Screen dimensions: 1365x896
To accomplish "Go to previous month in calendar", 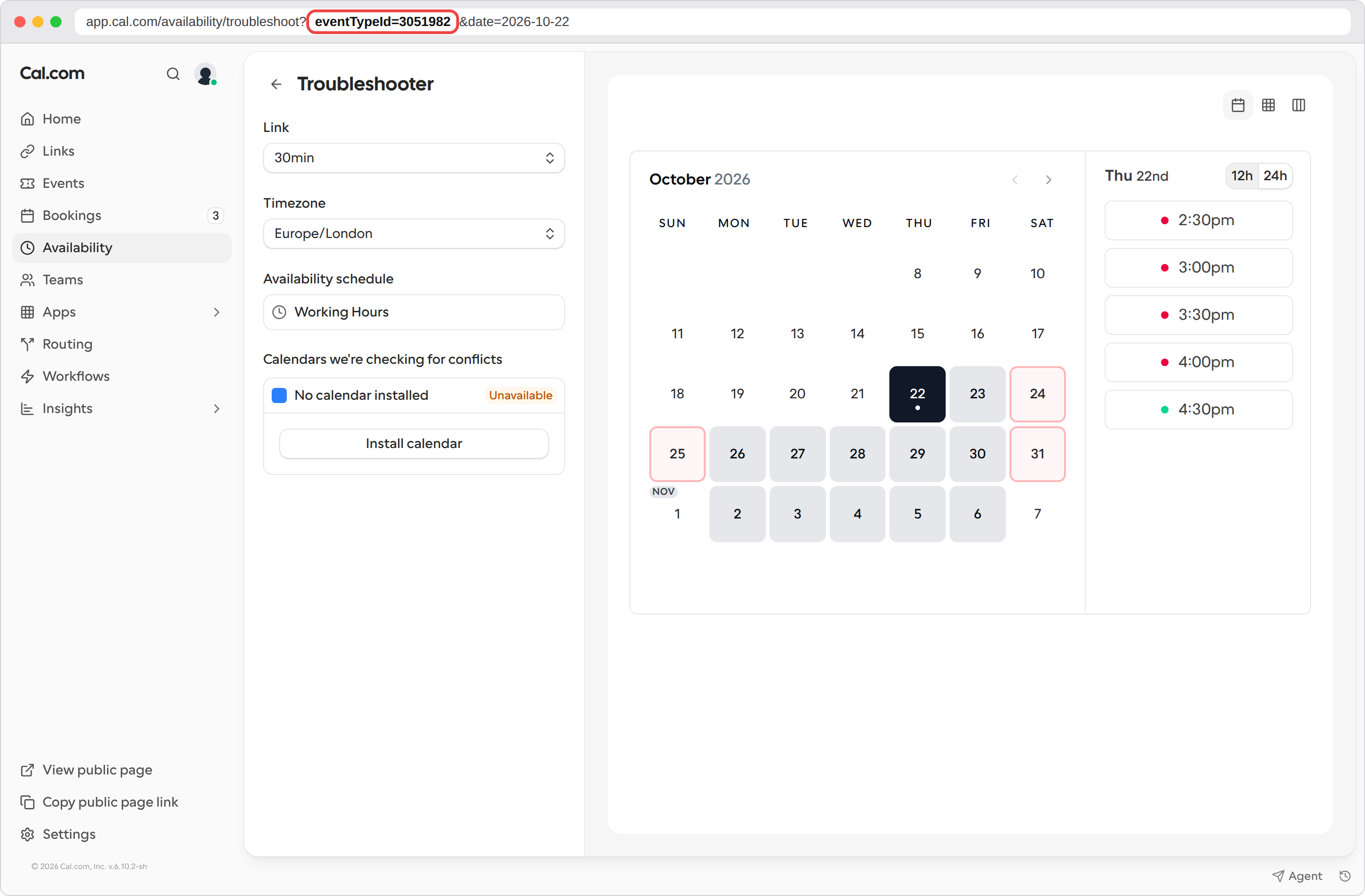I will [x=1015, y=179].
